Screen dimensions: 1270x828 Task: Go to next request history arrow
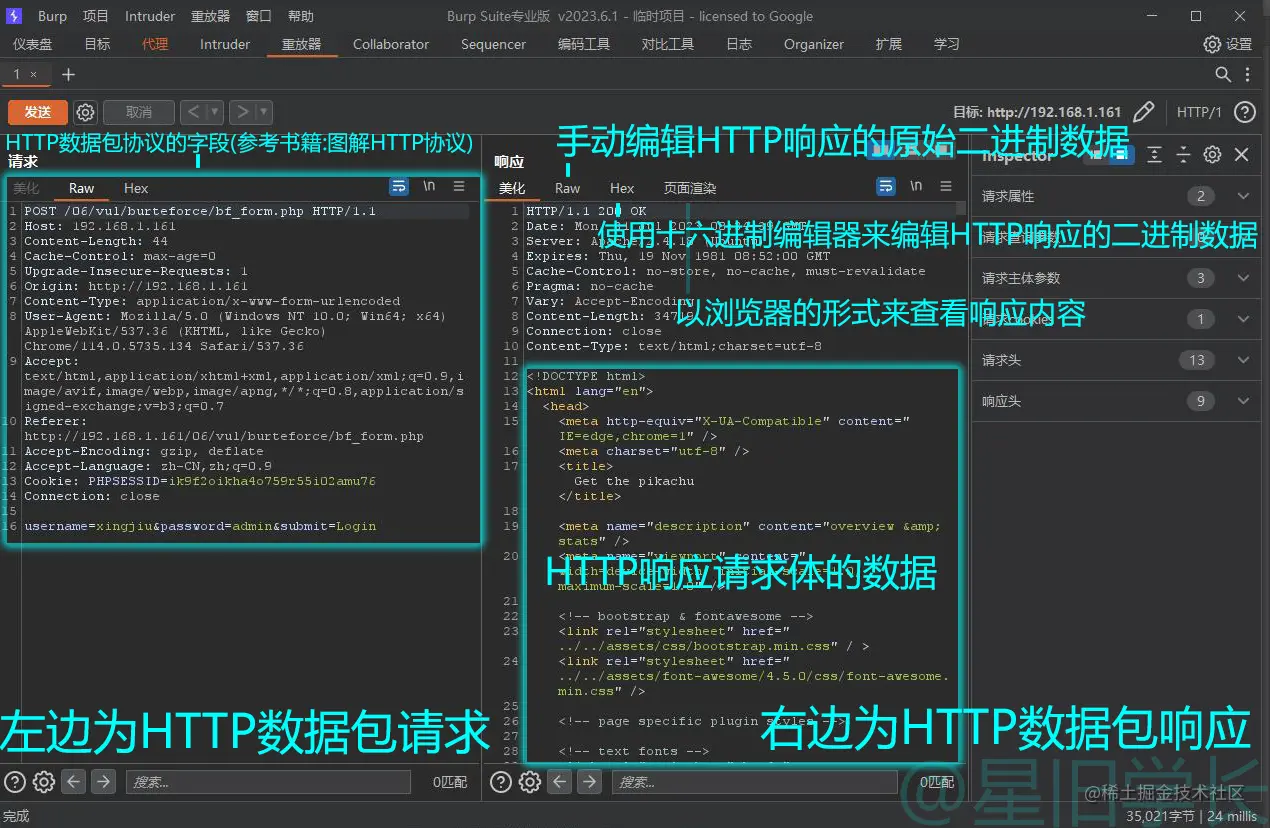pos(242,112)
